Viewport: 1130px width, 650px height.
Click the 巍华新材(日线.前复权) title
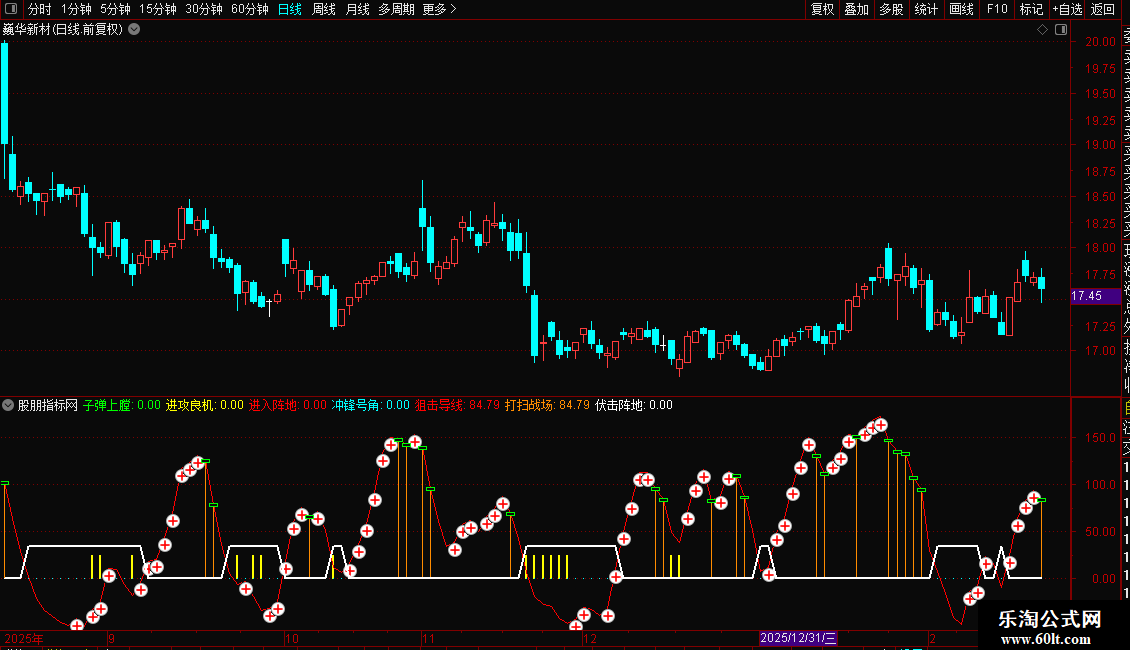pyautogui.click(x=63, y=30)
